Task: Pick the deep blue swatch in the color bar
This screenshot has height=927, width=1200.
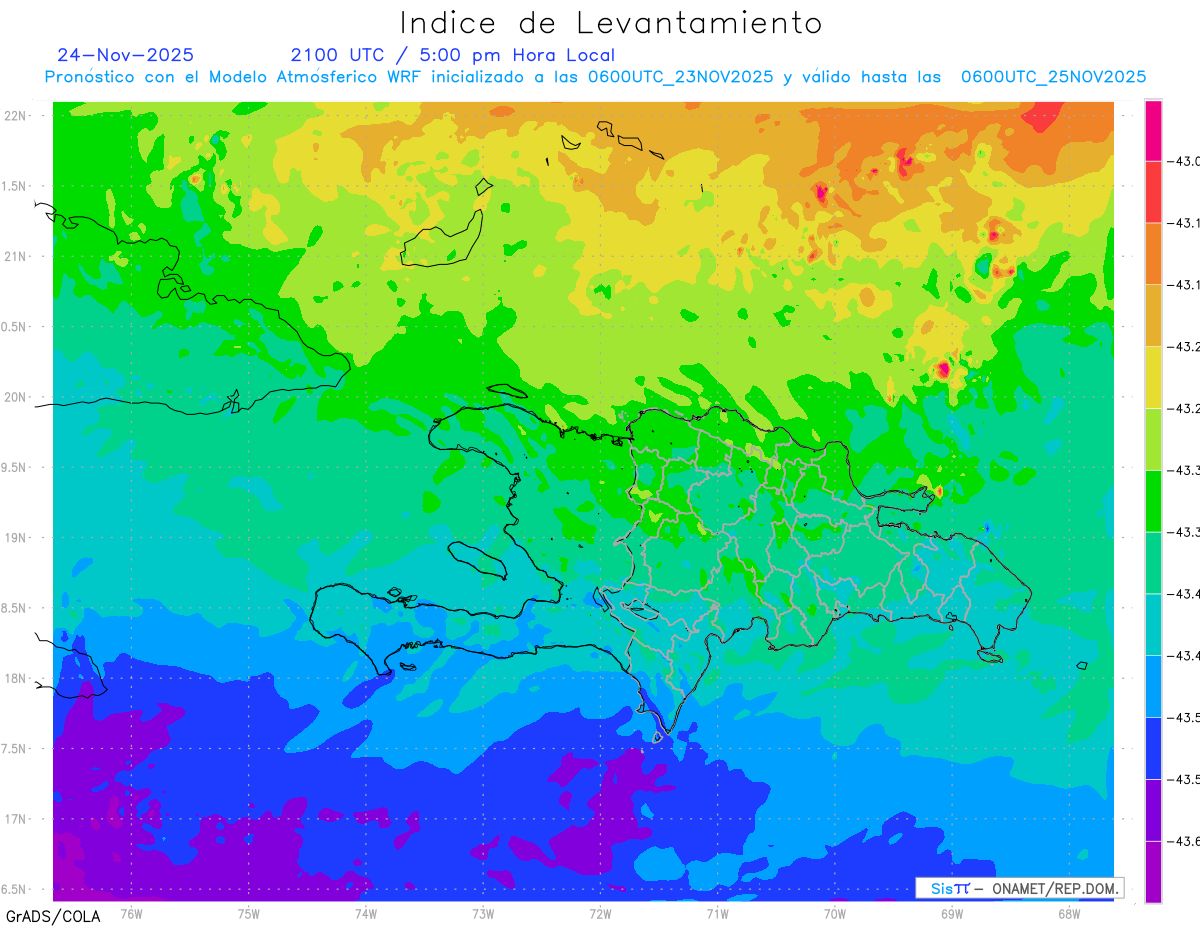Action: [1153, 748]
